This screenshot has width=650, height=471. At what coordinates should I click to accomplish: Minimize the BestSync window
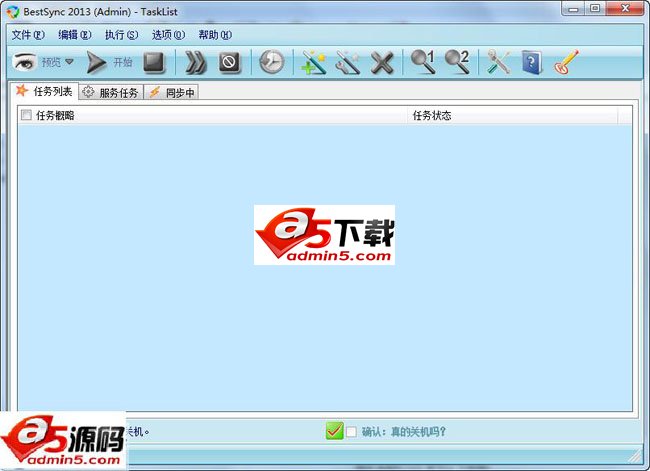tap(574, 8)
